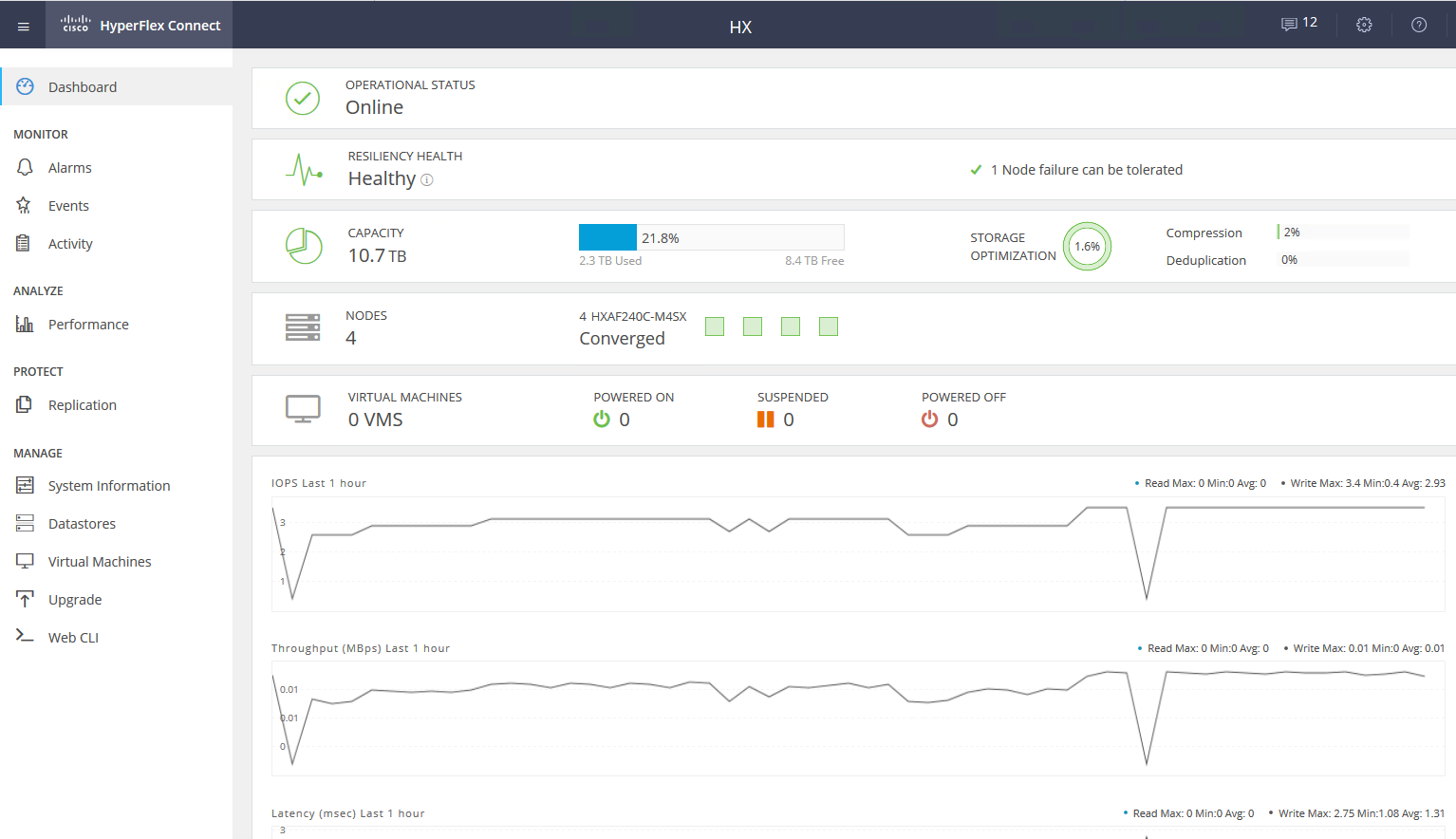Click the Deduplication 0% bar
This screenshot has height=839, width=1456.
[x=1343, y=259]
